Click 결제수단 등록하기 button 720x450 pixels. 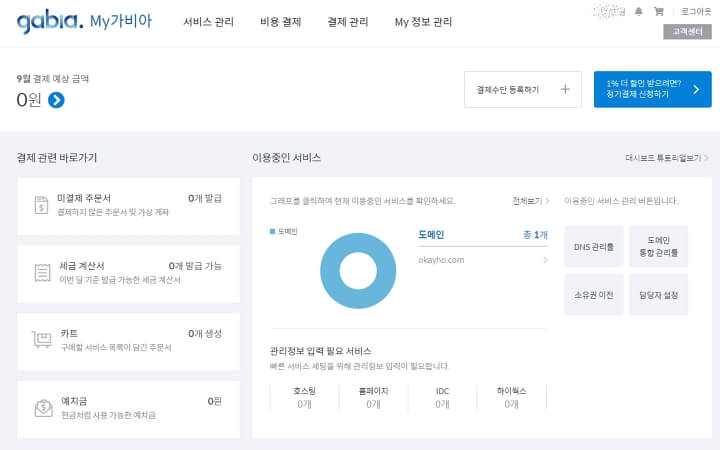click(523, 89)
